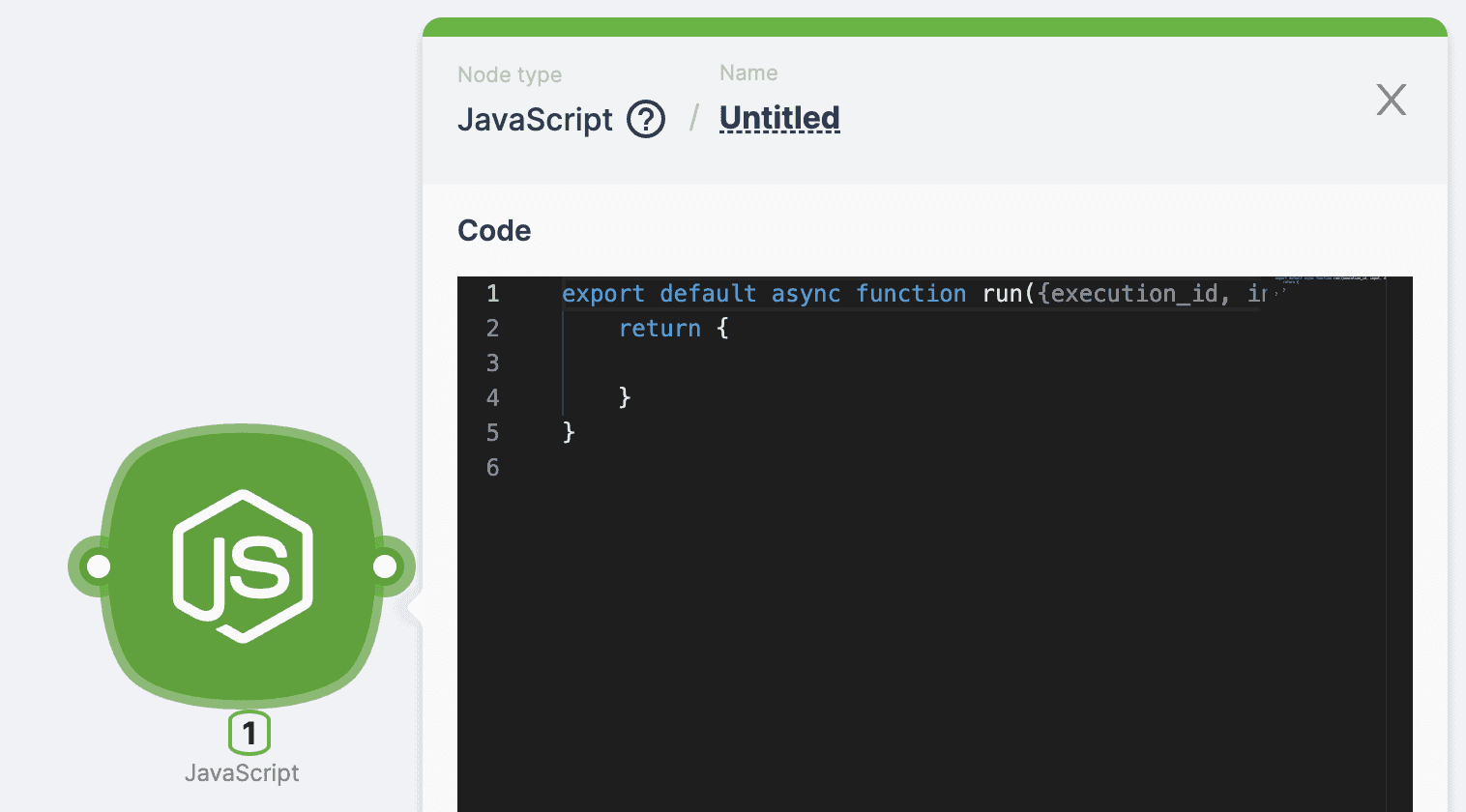Click the node's left input connector port
Viewport: 1466px width, 812px height.
coord(98,566)
